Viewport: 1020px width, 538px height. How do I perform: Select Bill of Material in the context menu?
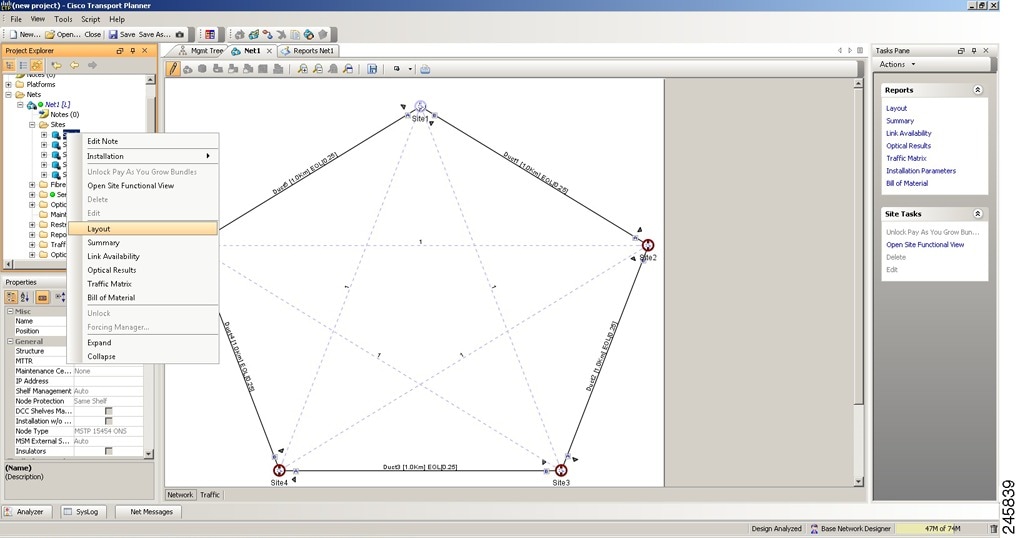coord(143,297)
